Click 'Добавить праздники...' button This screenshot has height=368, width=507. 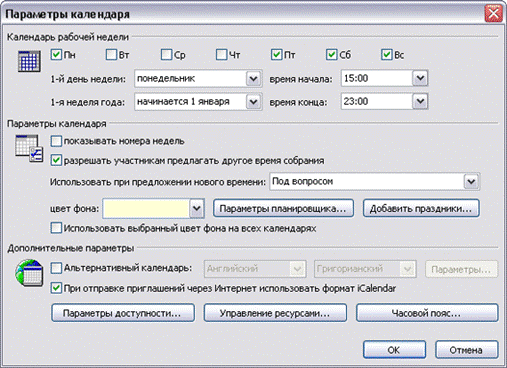(421, 209)
